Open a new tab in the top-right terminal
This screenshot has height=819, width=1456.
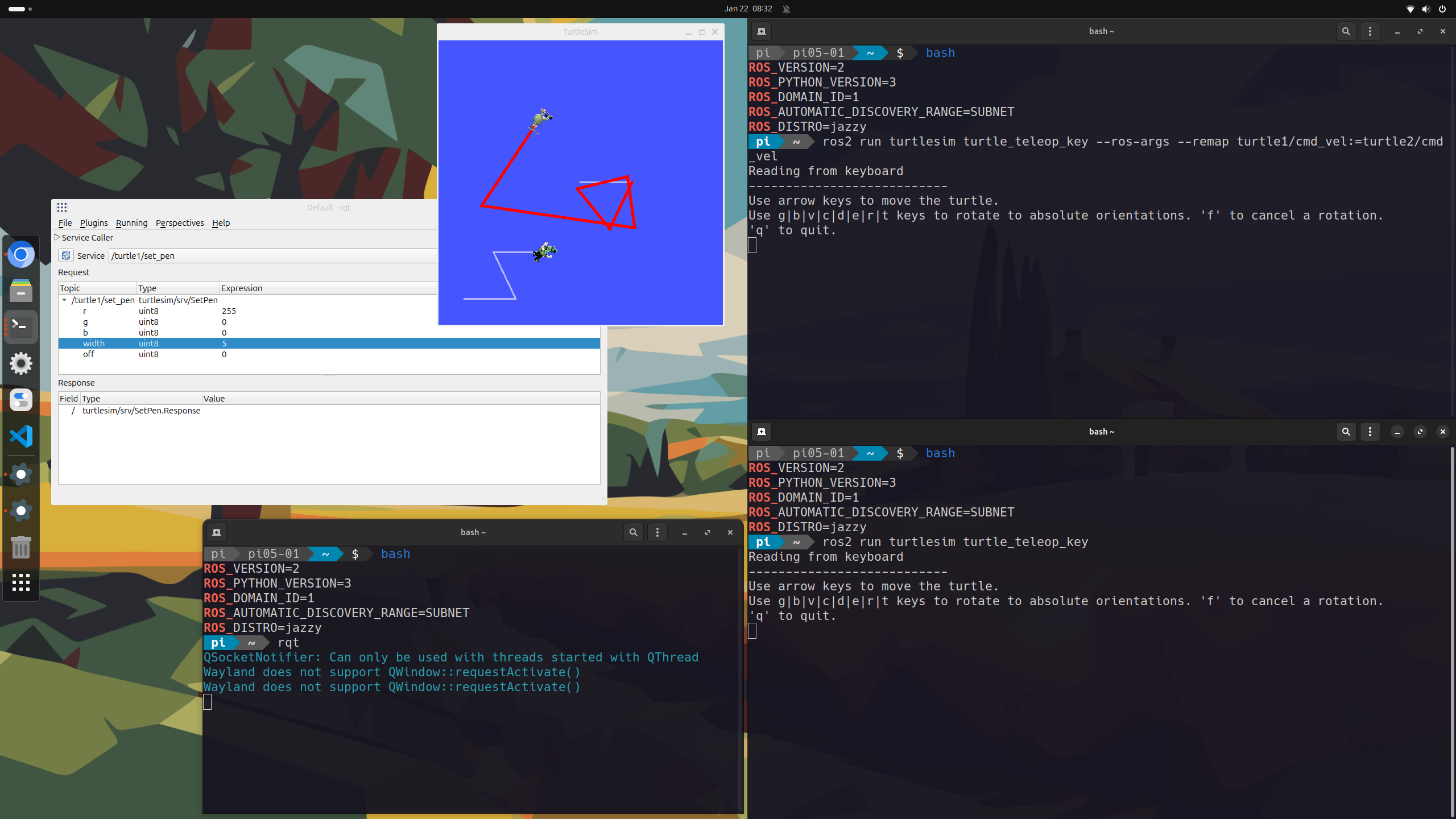(762, 31)
